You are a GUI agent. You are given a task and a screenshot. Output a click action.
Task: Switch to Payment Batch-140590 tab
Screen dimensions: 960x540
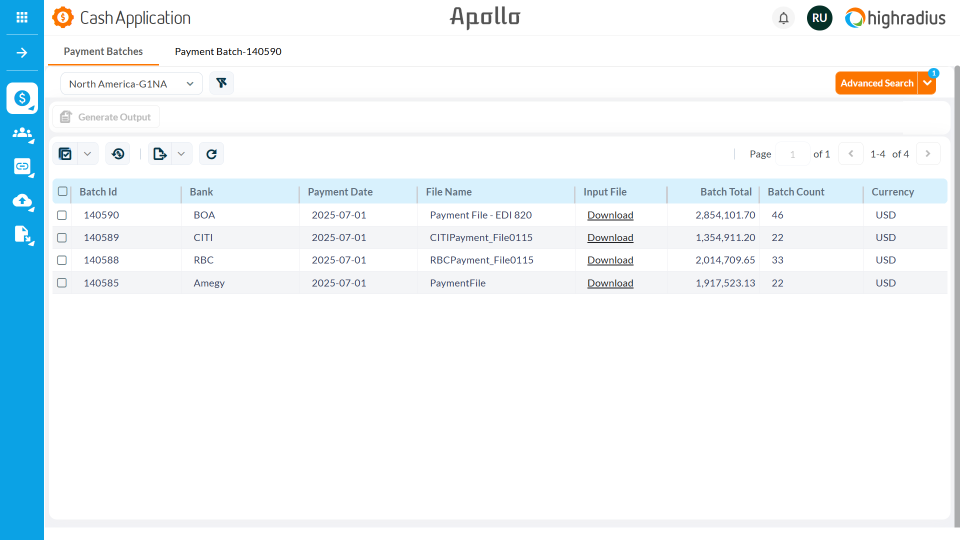pyautogui.click(x=228, y=51)
